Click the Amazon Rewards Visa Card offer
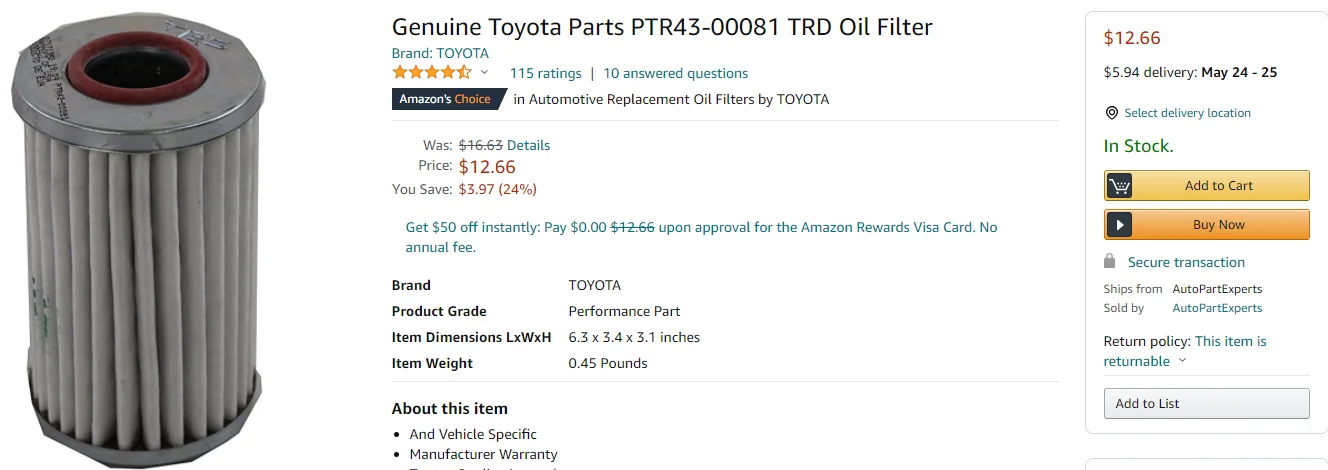Image resolution: width=1328 pixels, height=470 pixels. point(701,237)
